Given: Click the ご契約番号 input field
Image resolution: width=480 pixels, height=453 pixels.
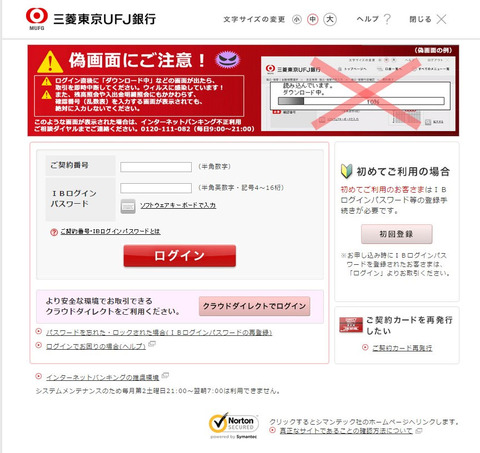Looking at the screenshot, I should (x=156, y=167).
